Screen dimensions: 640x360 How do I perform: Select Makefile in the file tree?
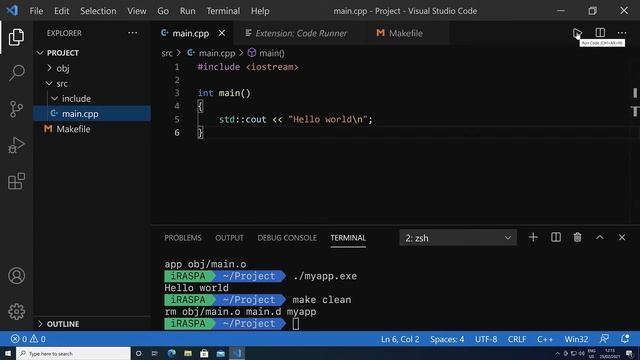[92, 129]
